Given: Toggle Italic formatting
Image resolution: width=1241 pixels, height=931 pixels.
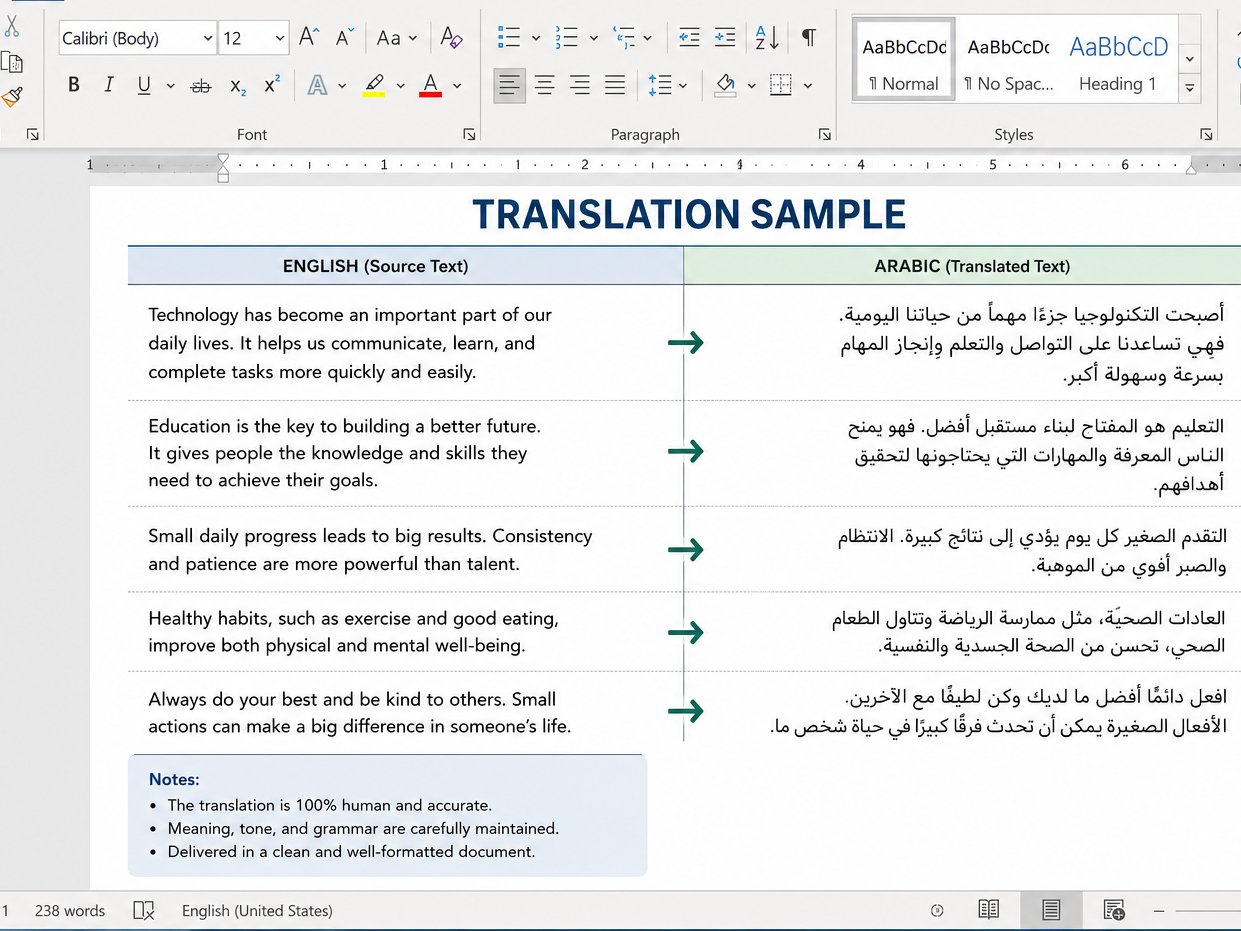Looking at the screenshot, I should click(x=108, y=86).
